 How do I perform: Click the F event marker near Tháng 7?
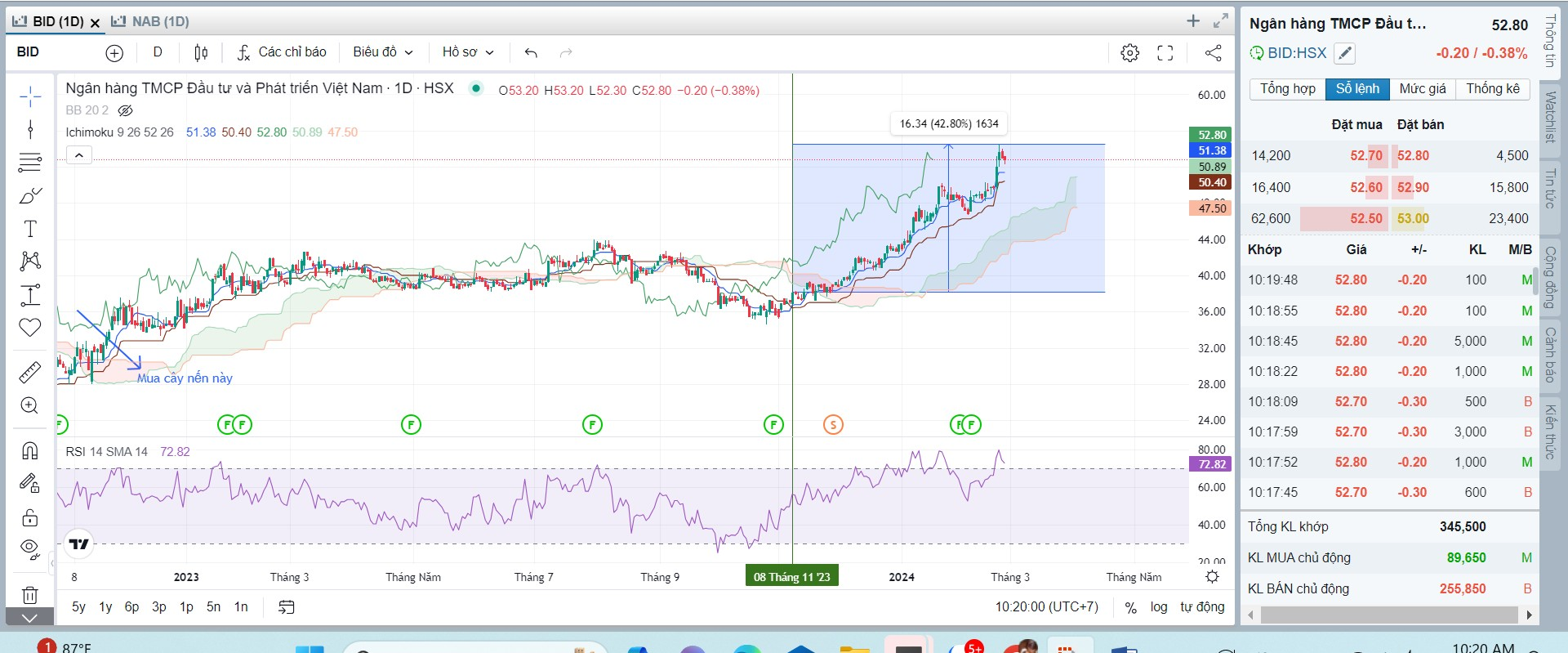pos(592,424)
